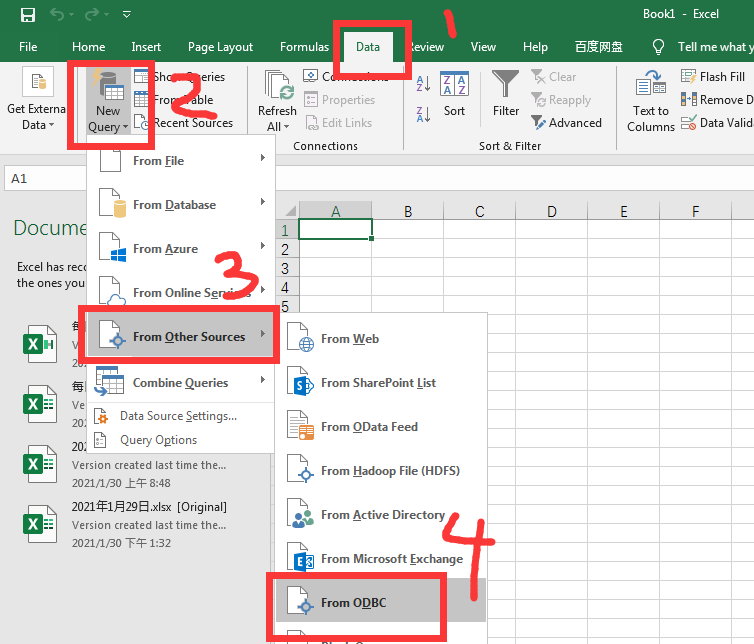Toggle the Filter funnel button
The image size is (754, 644).
(x=505, y=94)
